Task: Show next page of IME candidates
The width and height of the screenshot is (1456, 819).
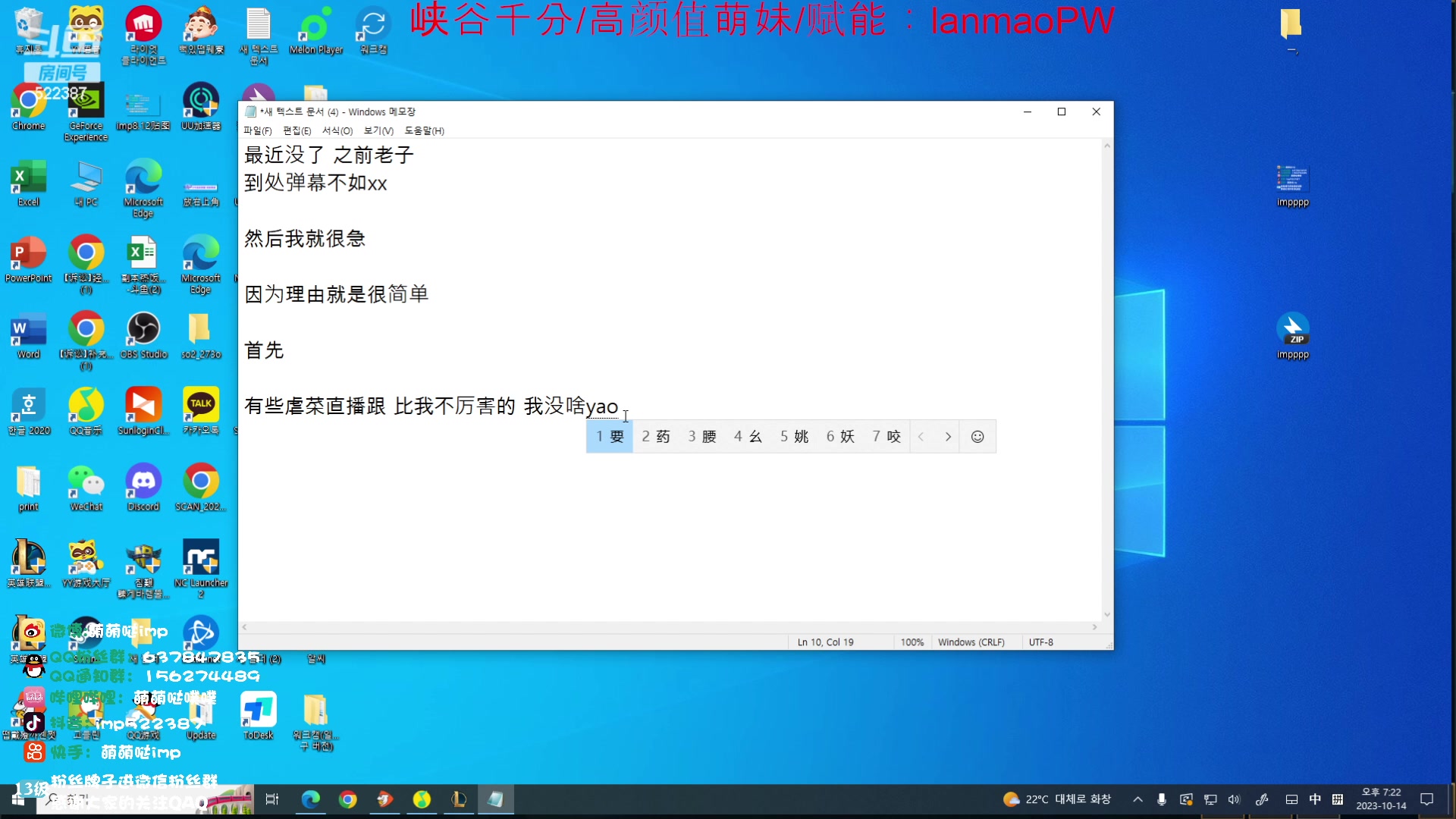Action: pyautogui.click(x=948, y=437)
